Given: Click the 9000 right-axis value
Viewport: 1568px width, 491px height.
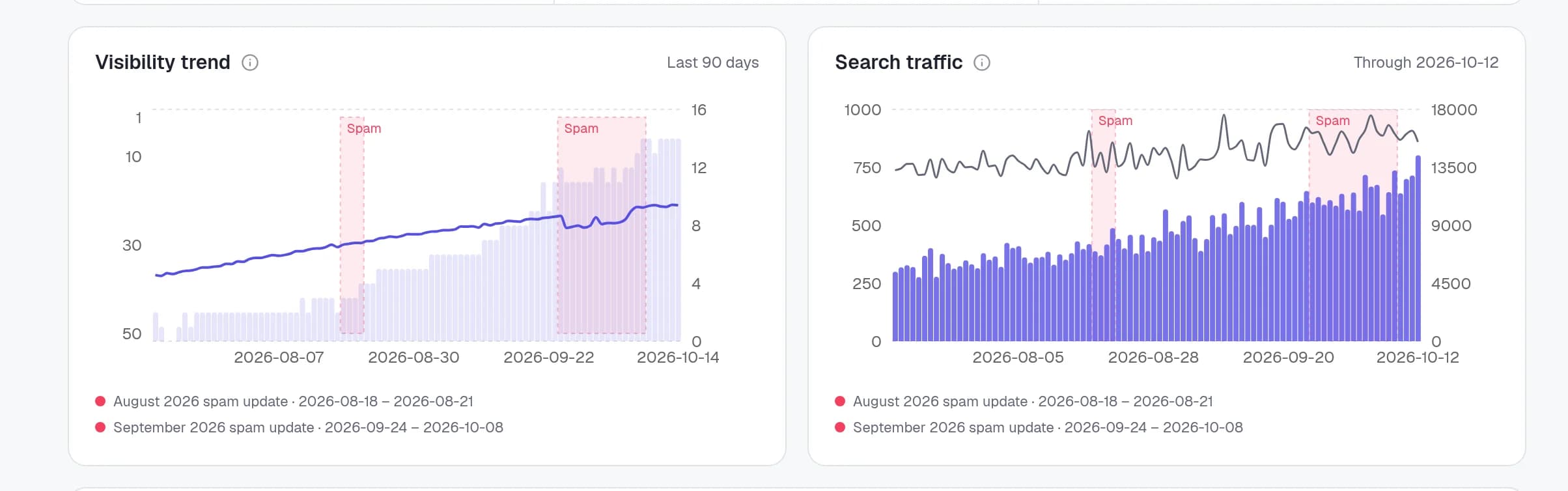Looking at the screenshot, I should click(1451, 226).
